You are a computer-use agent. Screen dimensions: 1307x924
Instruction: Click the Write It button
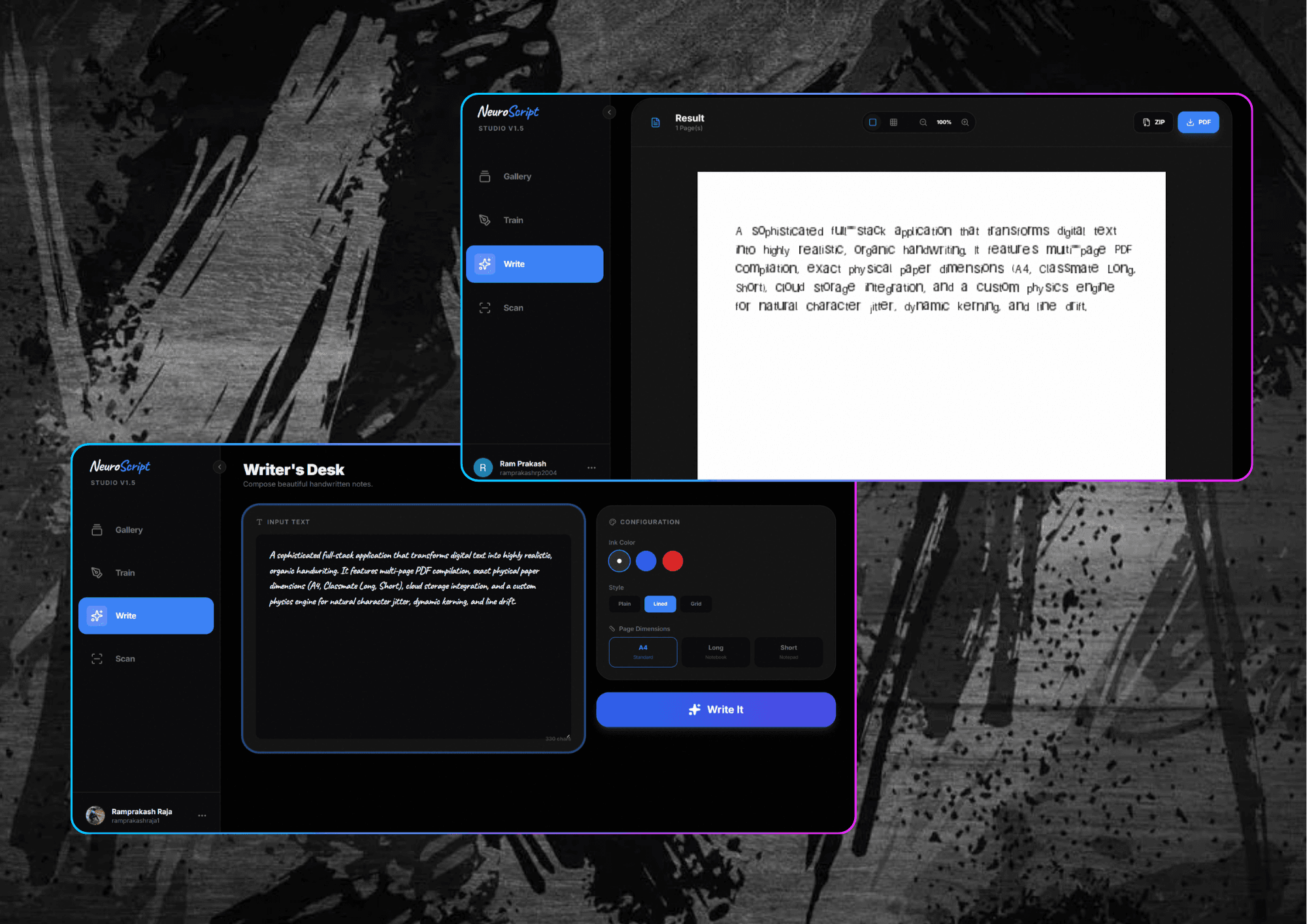[716, 710]
